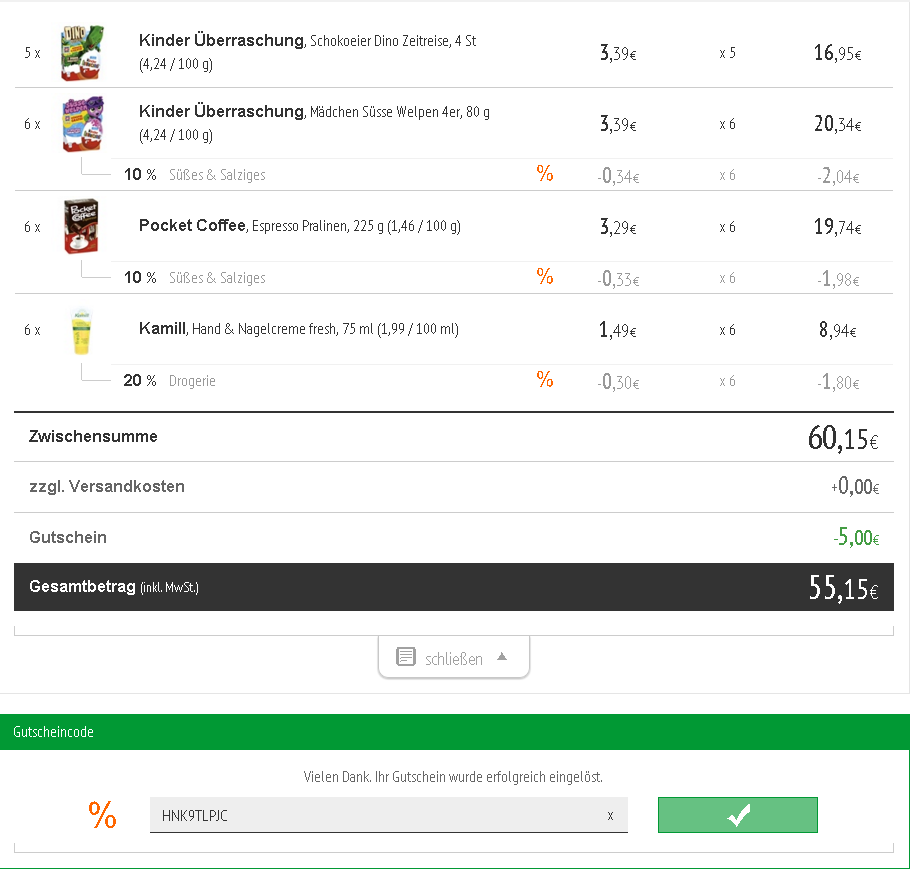This screenshot has height=869, width=912.
Task: Click the orange percent icon on the Drogerie discount row
Action: pyautogui.click(x=545, y=380)
